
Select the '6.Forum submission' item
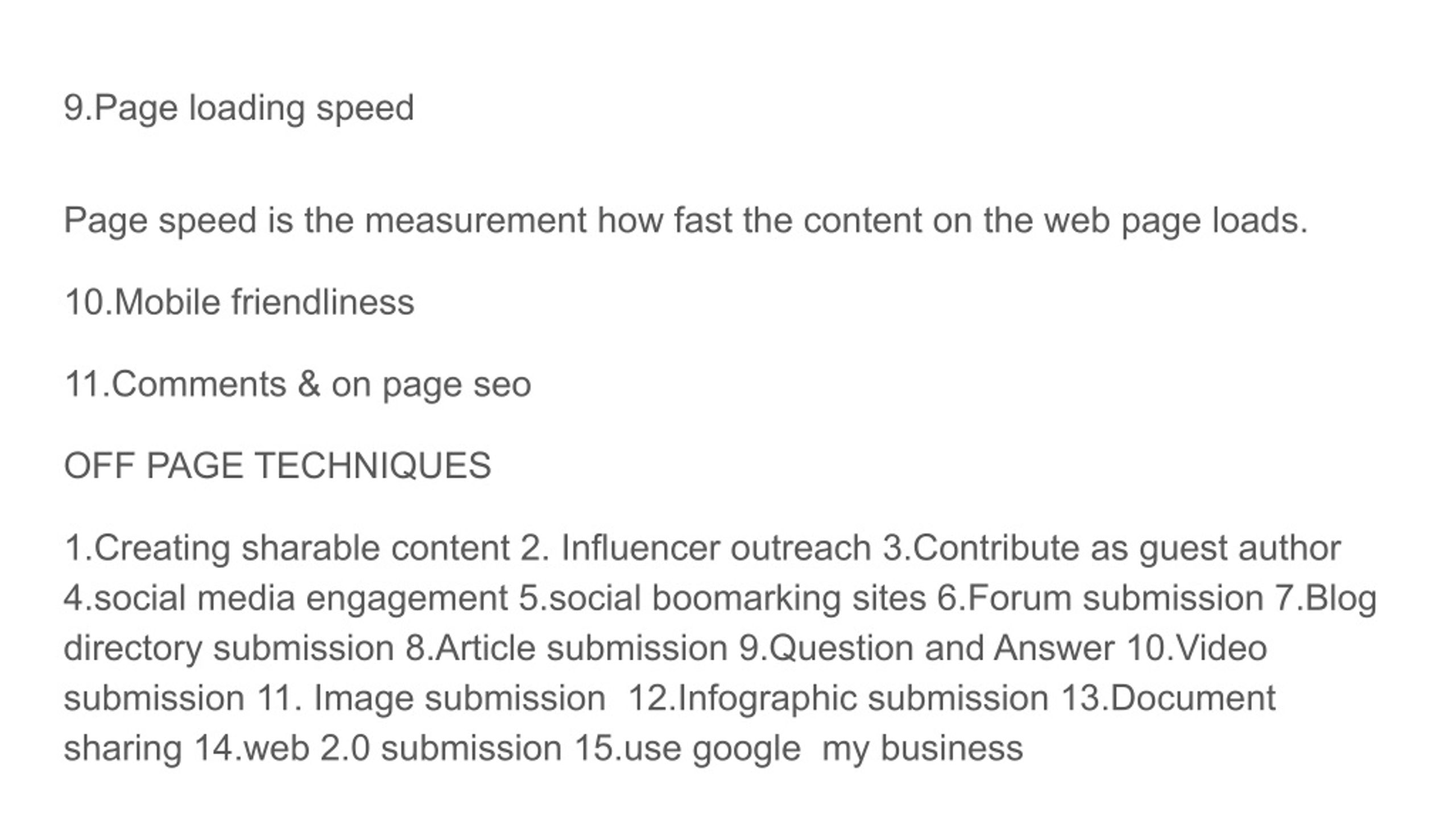[x=1101, y=598]
